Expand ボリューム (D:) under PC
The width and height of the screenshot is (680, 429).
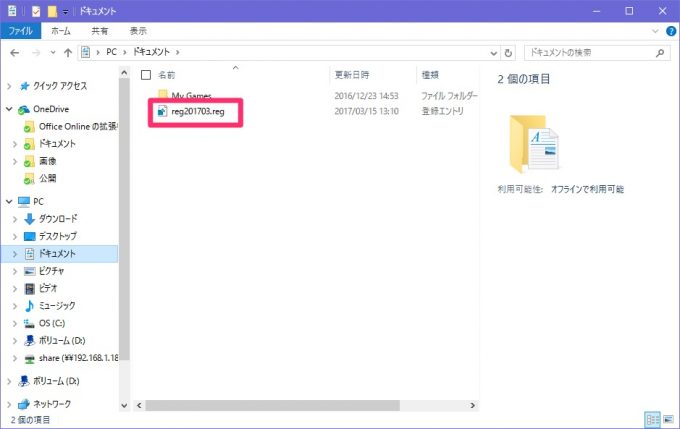point(15,341)
